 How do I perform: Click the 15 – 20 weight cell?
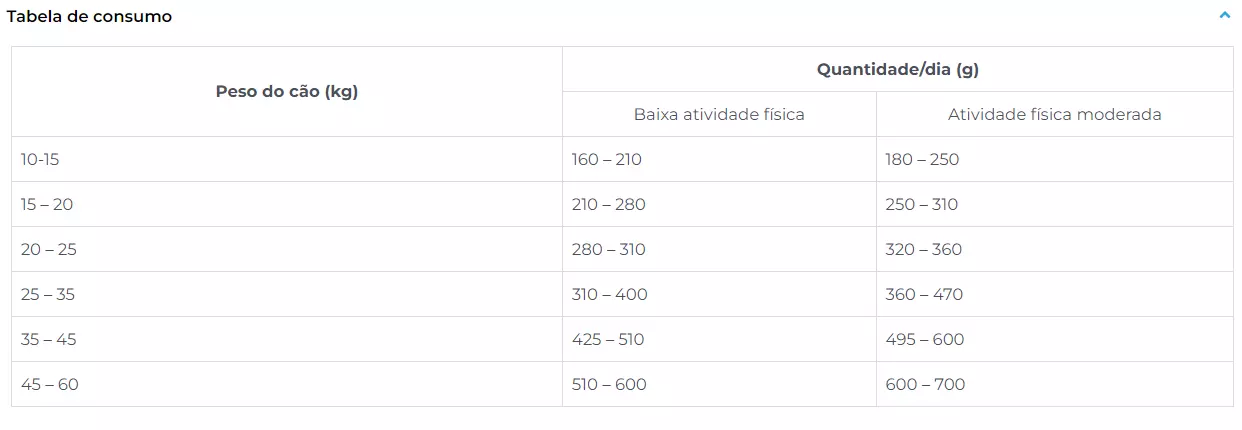tap(287, 204)
